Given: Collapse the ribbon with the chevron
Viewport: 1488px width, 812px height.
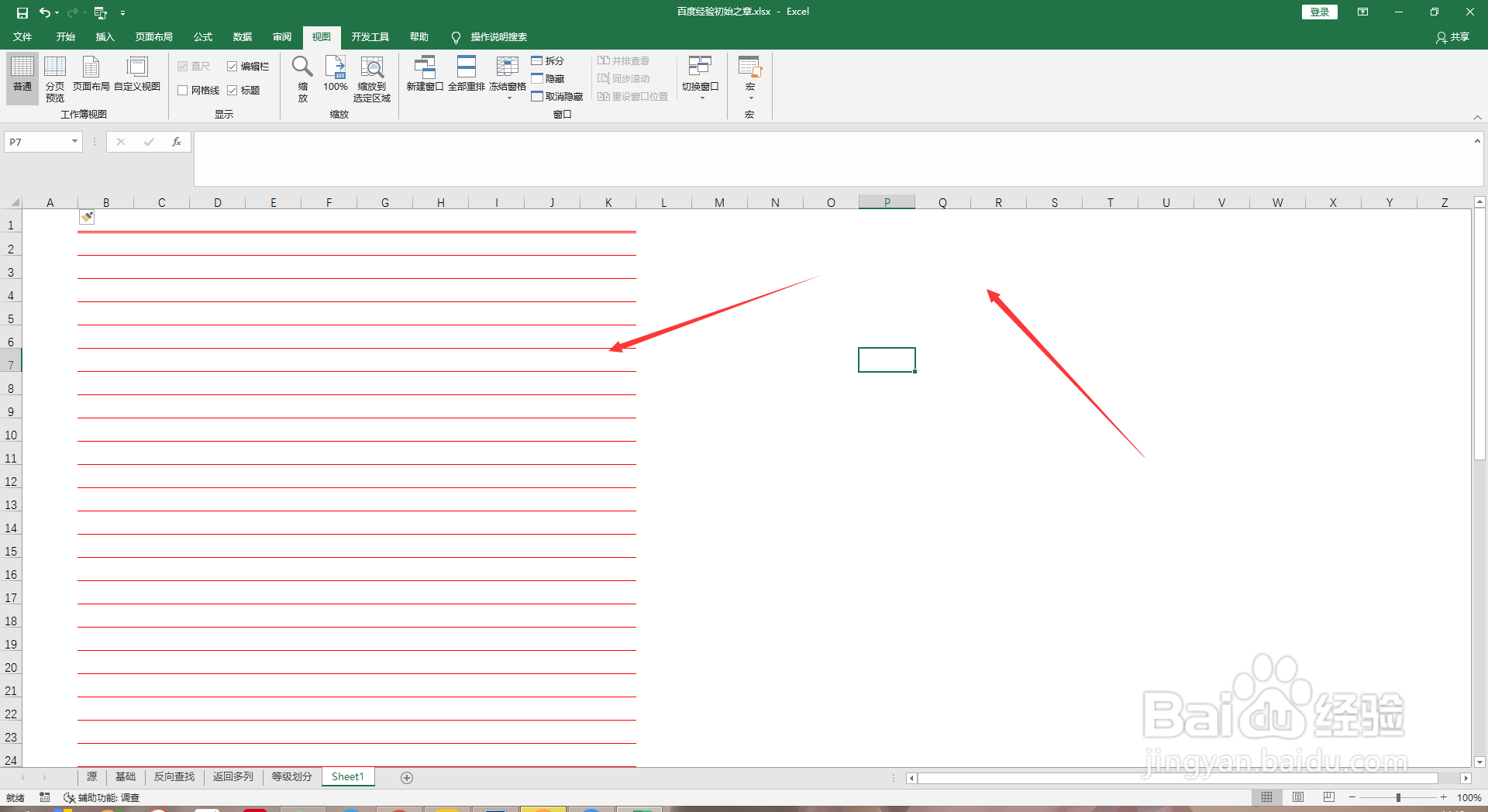Looking at the screenshot, I should click(1477, 117).
